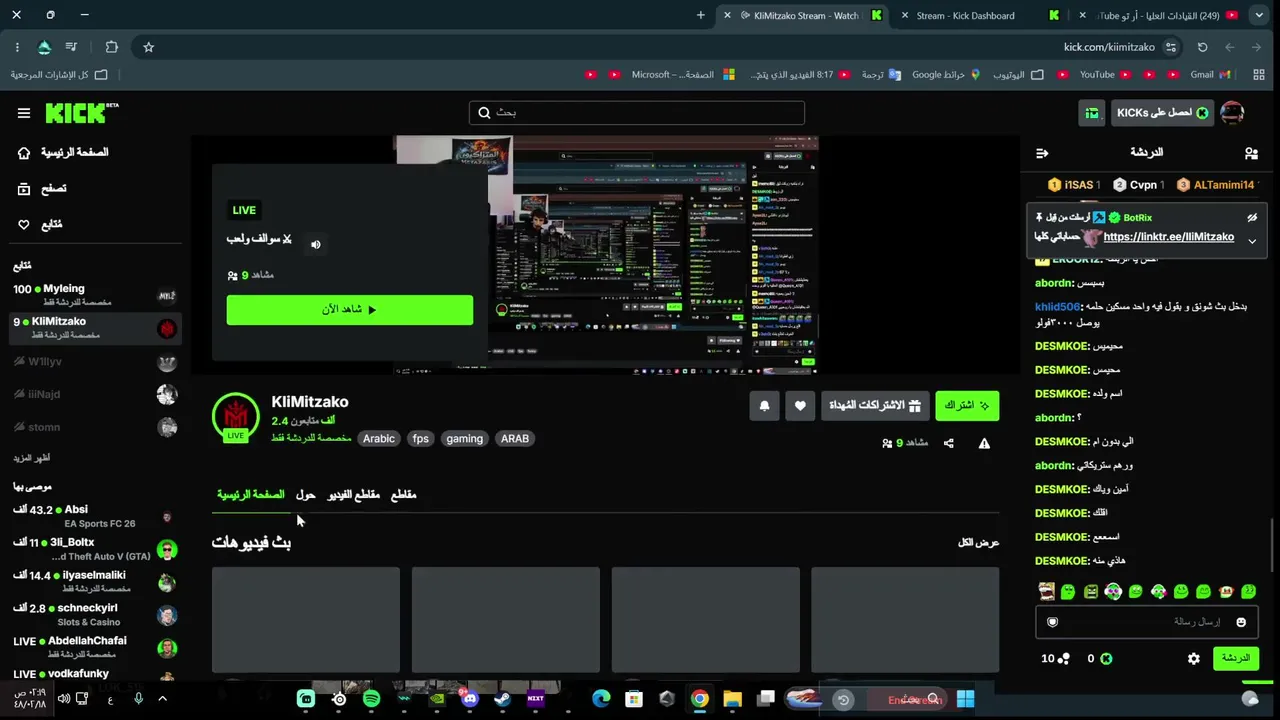Screen dimensions: 1280x720
Task: Switch to the channel home tab
Action: tap(251, 495)
